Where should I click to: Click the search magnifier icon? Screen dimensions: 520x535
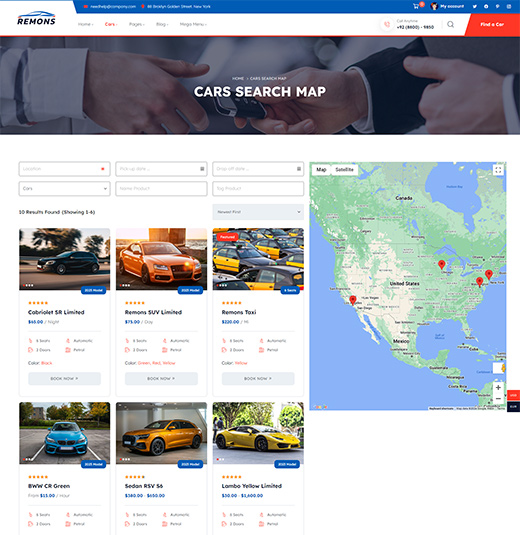tap(450, 24)
